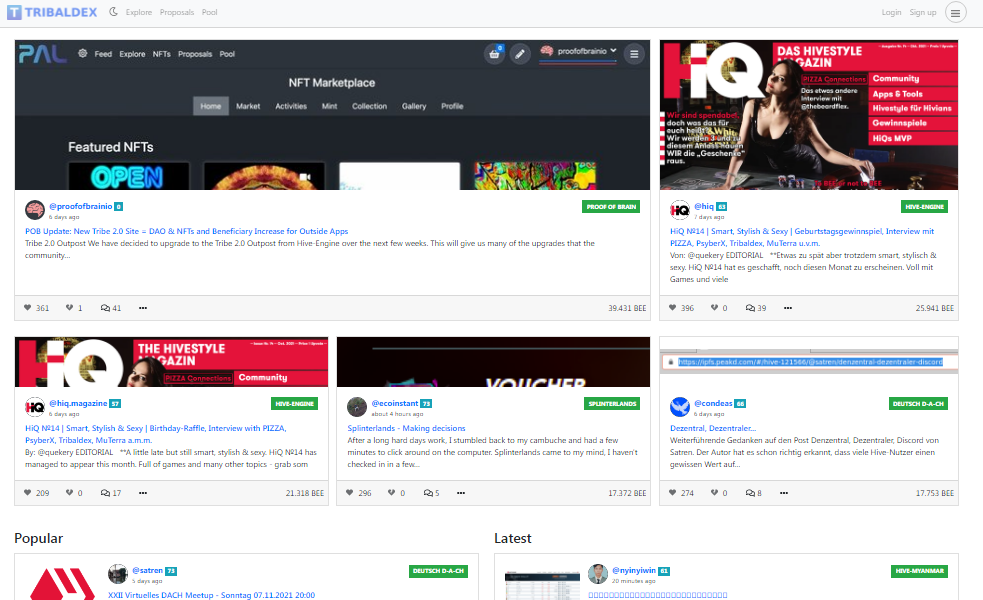The image size is (983, 600).
Task: Open @ecoinstant profile avatar
Action: pyautogui.click(x=357, y=407)
